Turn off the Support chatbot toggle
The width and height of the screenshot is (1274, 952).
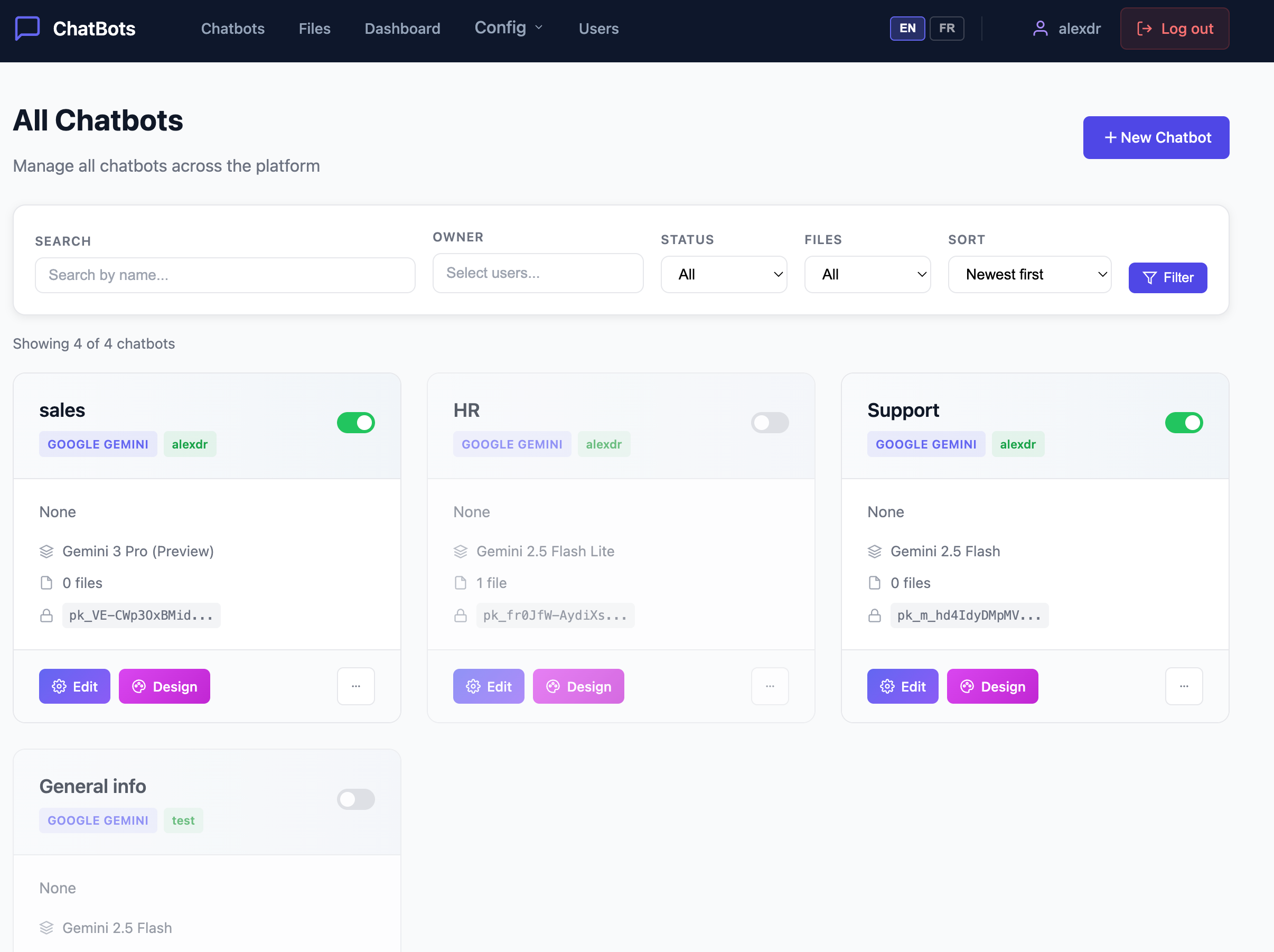pos(1184,423)
